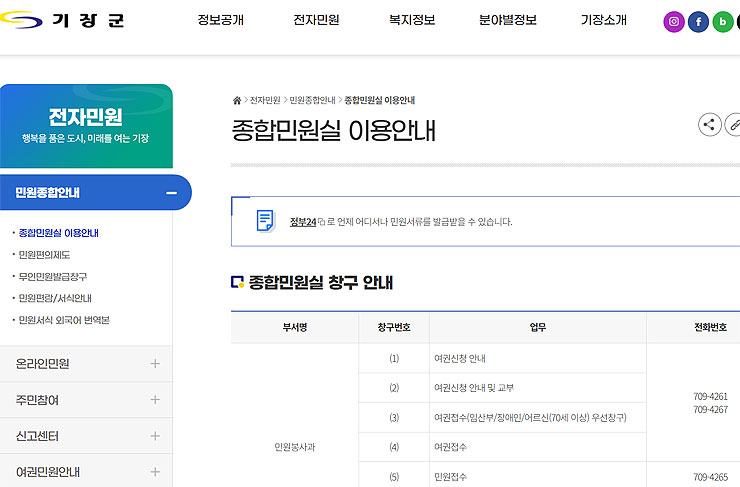Screen dimensions: 740x487
Task: Open the 복지정보 menu
Action: pyautogui.click(x=412, y=20)
